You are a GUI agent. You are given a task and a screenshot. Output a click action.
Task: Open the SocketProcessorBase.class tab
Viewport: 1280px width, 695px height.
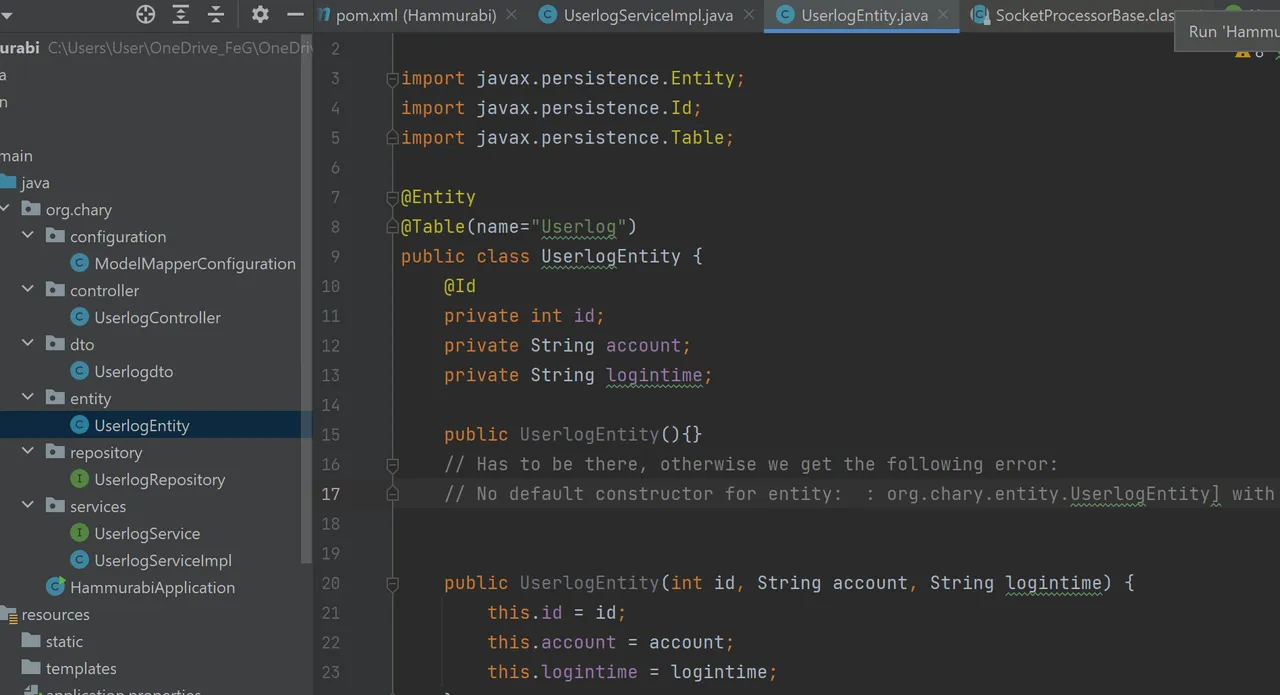[x=1085, y=15]
